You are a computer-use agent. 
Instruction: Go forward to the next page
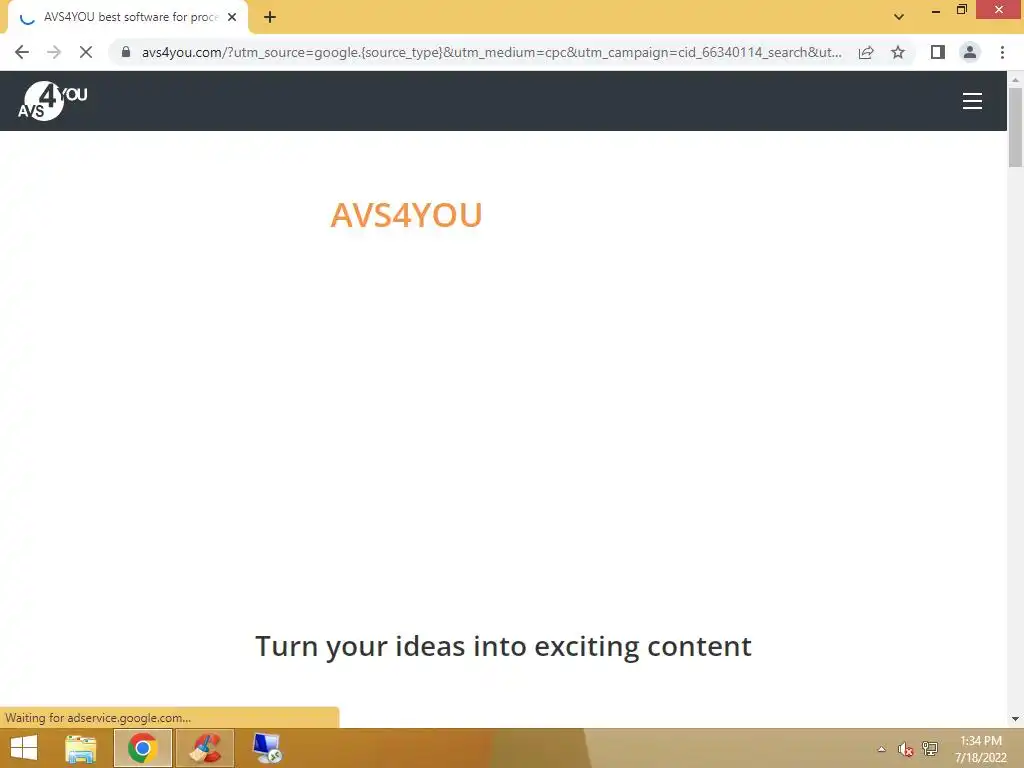pos(54,52)
